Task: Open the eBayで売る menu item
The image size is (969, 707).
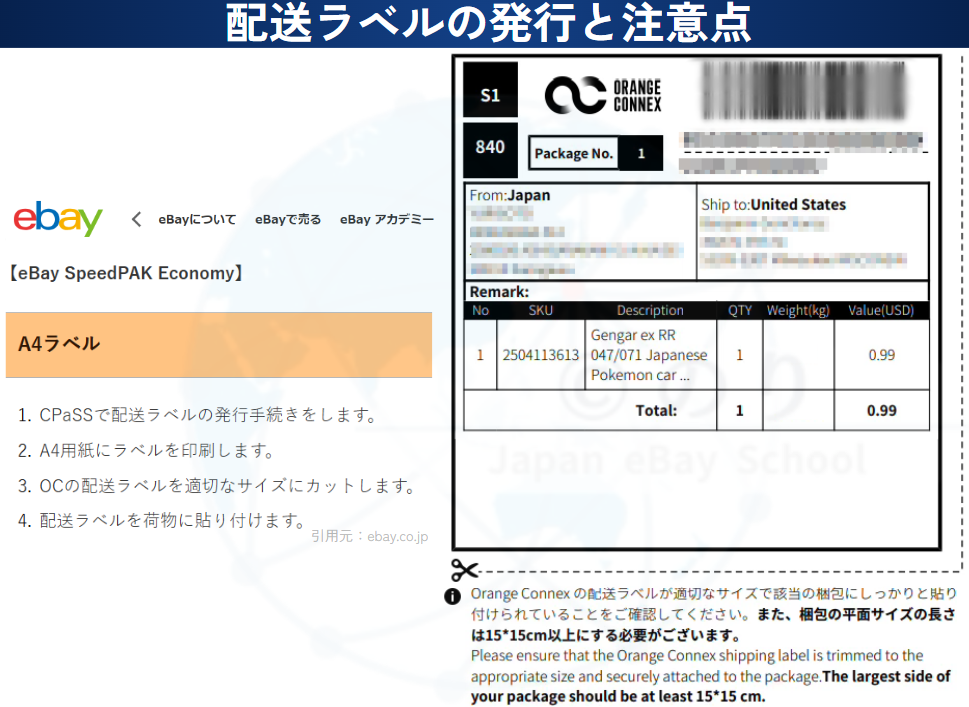Action: [288, 219]
